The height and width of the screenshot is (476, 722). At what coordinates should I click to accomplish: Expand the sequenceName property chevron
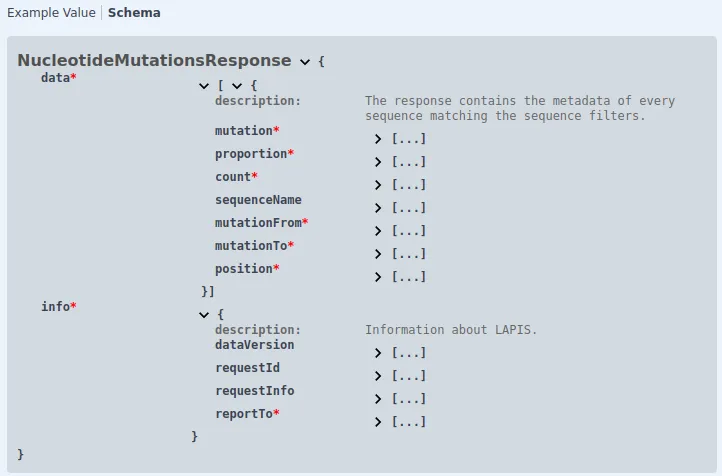[x=378, y=208]
